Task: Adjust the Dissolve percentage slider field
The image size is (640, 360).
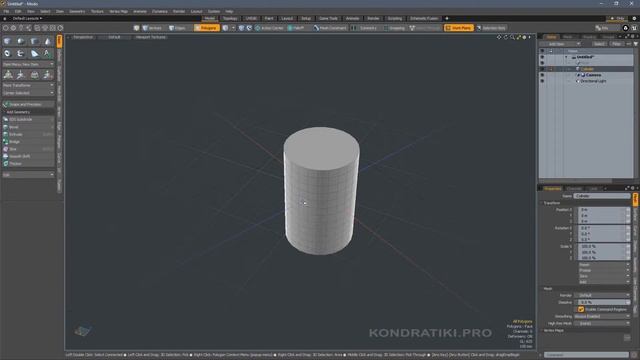Action: [602, 302]
